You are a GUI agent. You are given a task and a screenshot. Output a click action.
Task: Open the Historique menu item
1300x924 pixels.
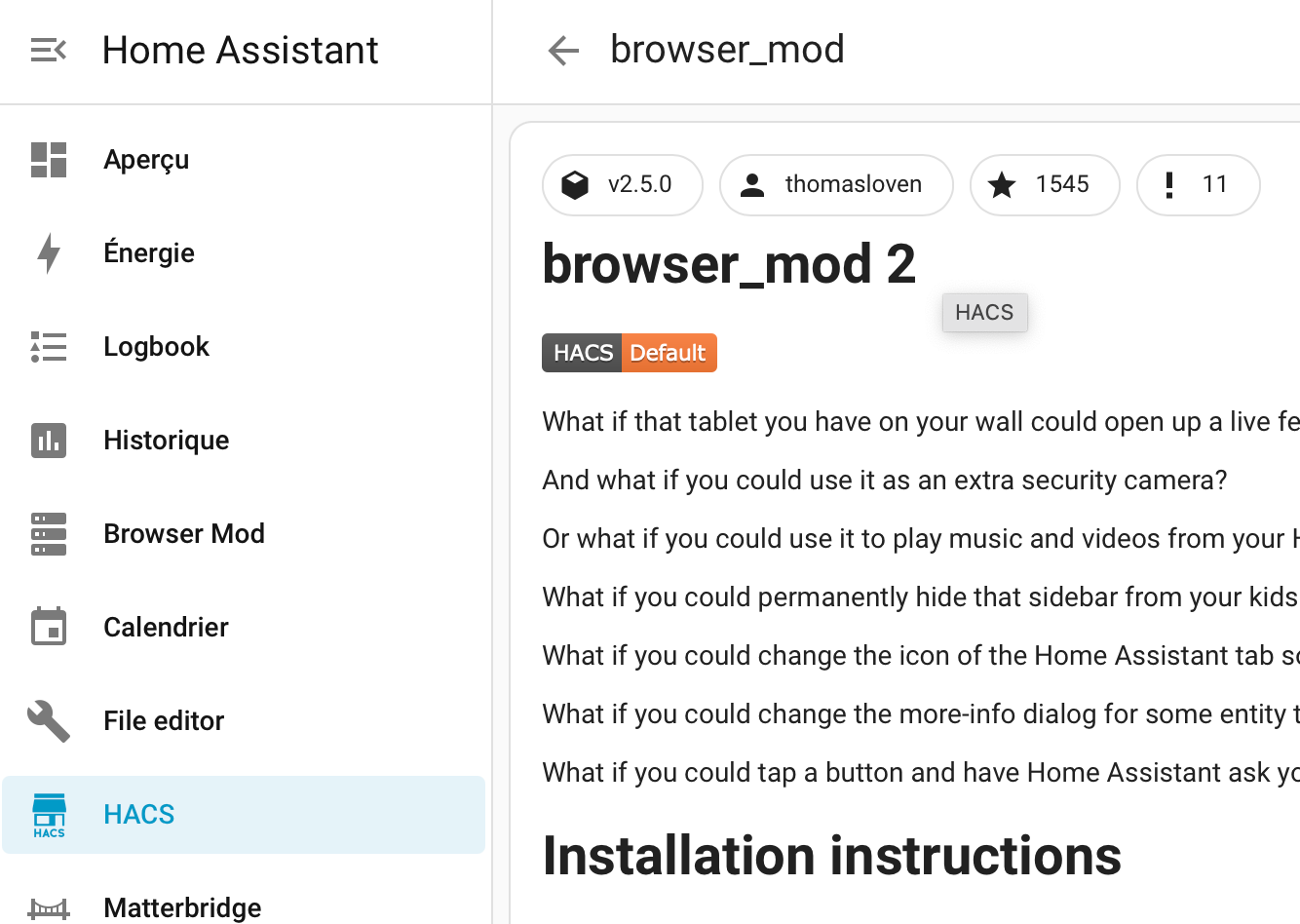click(167, 441)
